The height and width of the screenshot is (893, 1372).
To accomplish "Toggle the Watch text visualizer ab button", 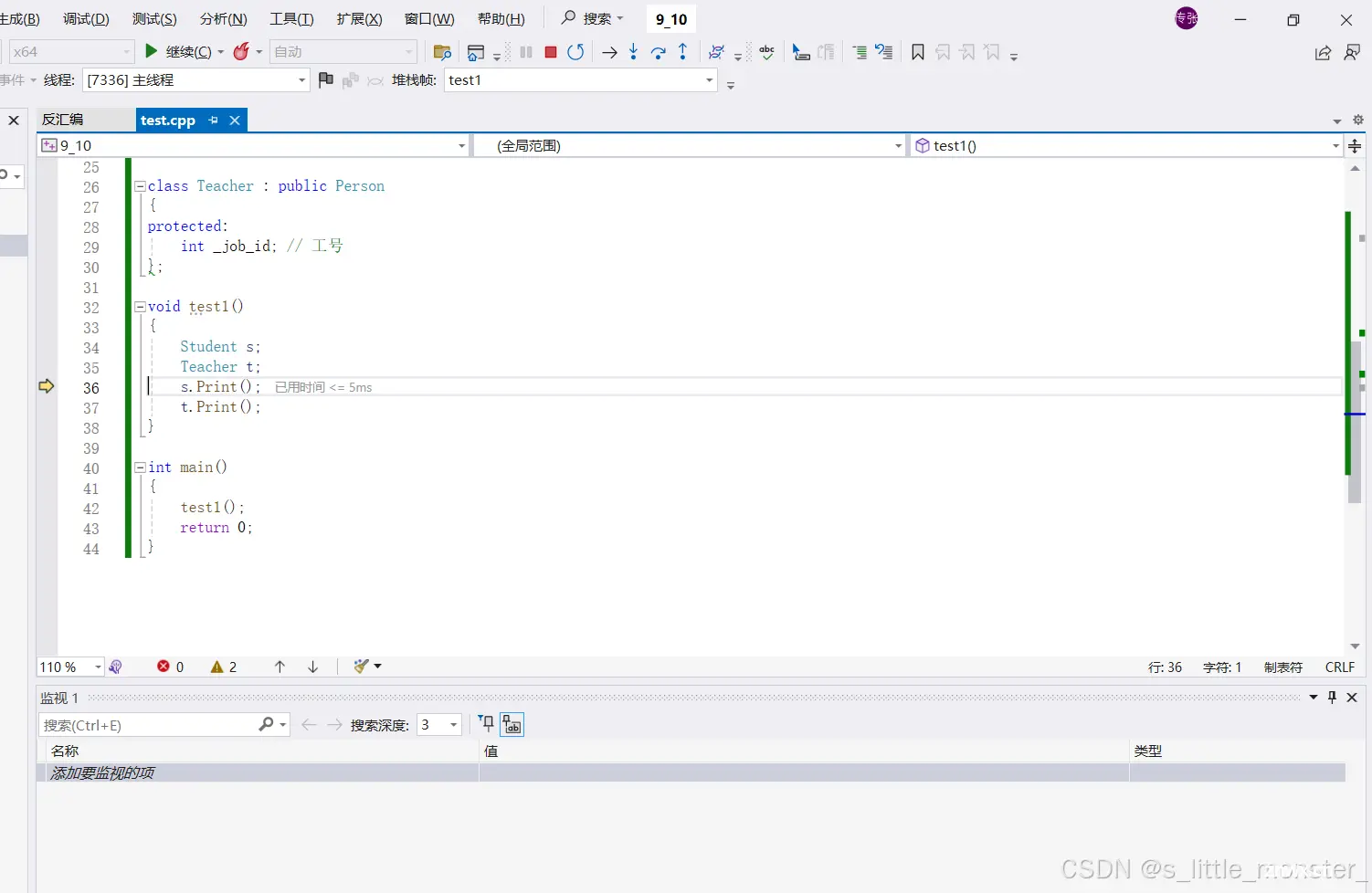I will [x=512, y=725].
